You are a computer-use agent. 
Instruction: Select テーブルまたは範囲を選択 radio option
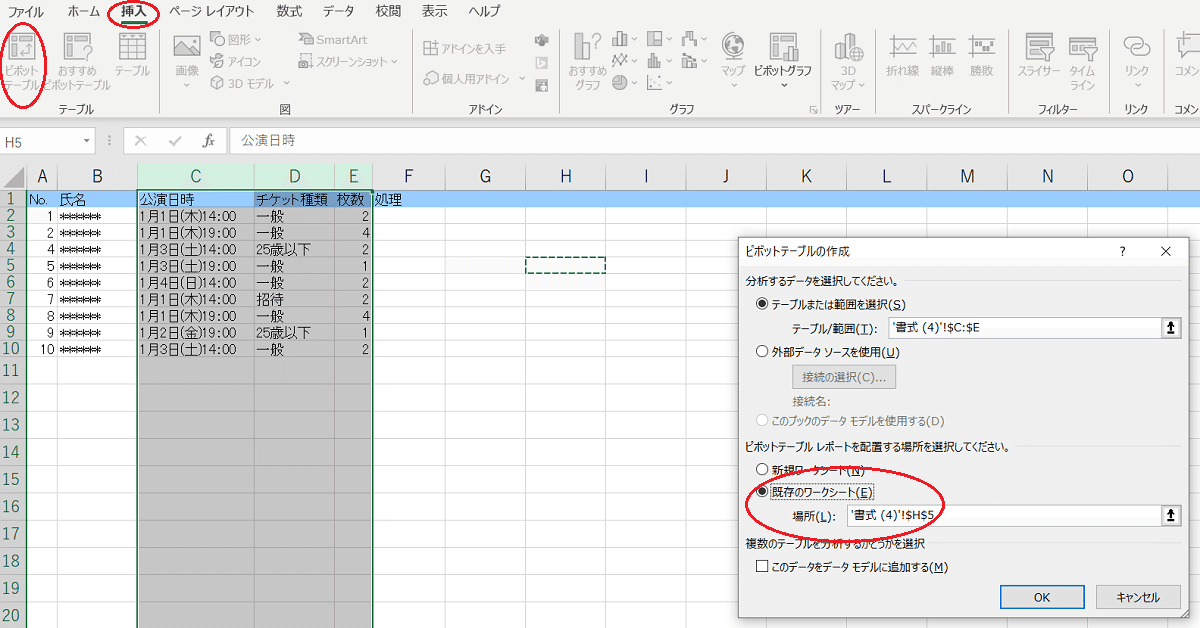832,304
